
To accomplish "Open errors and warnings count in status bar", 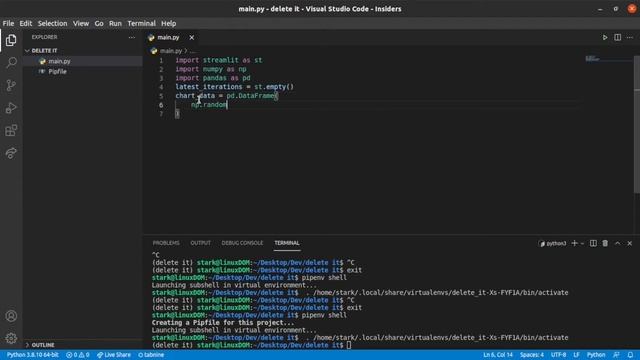I will pyautogui.click(x=78, y=355).
